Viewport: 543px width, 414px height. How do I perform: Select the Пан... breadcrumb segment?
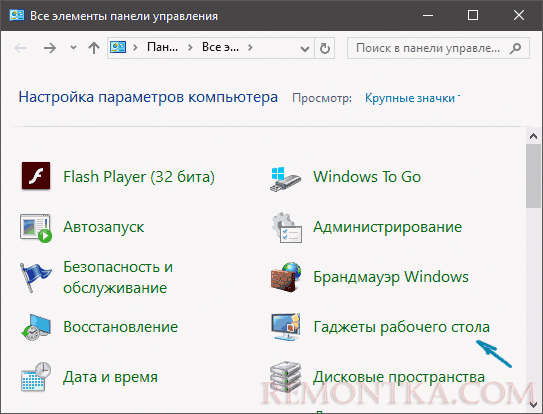tap(162, 47)
